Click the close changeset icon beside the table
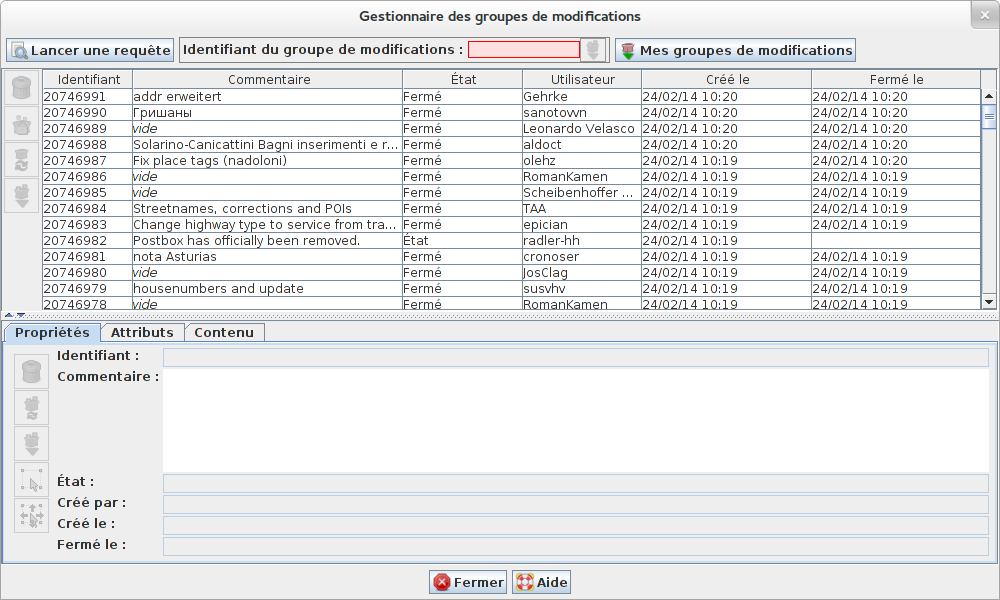The height and width of the screenshot is (600, 1000). [21, 124]
